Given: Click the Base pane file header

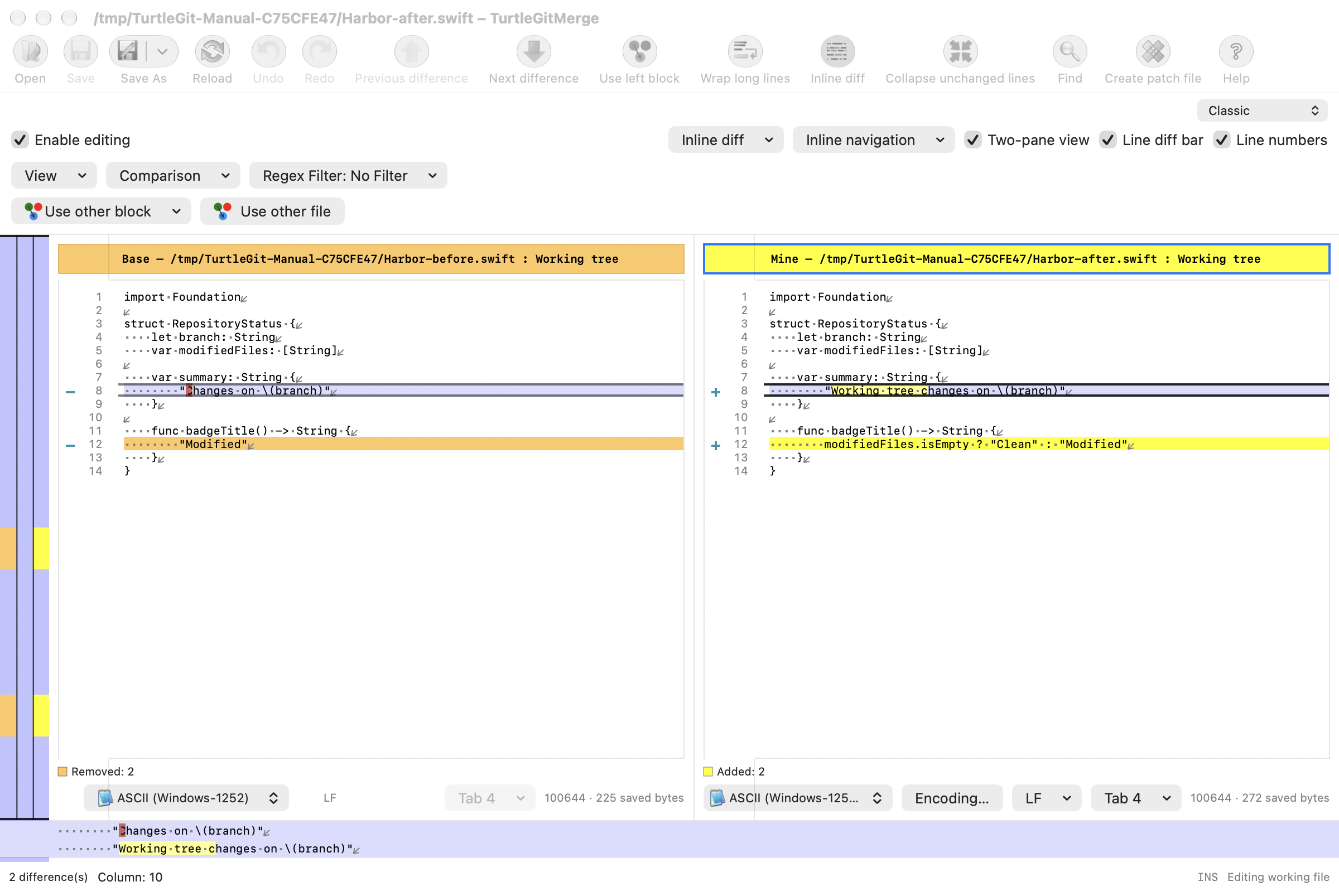Looking at the screenshot, I should [371, 259].
